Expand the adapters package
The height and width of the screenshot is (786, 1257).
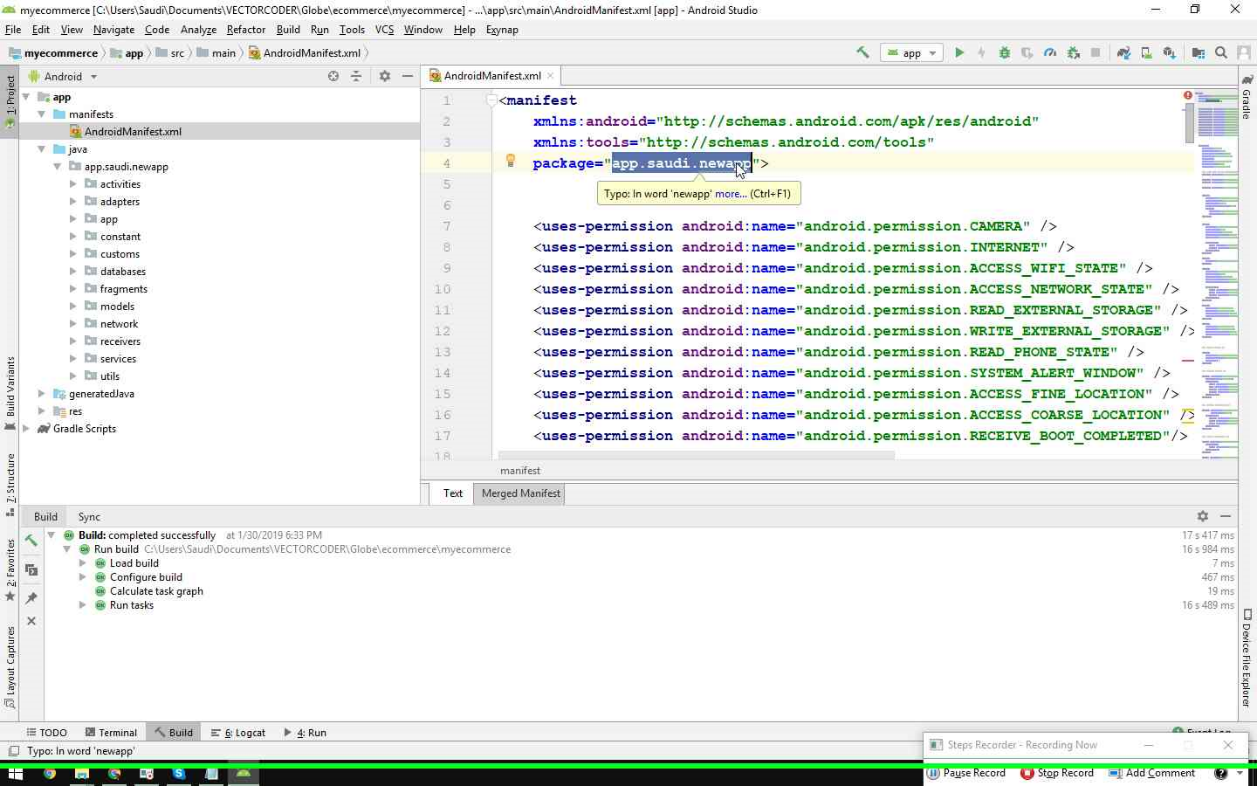73,201
